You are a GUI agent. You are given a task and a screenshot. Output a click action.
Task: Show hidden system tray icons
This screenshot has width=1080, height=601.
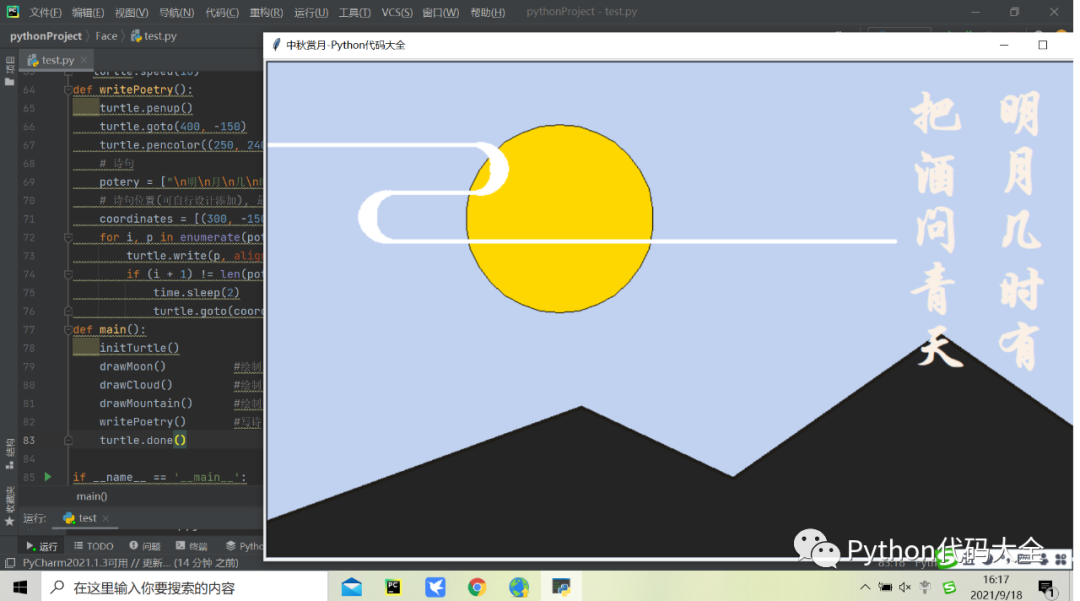pyautogui.click(x=864, y=587)
